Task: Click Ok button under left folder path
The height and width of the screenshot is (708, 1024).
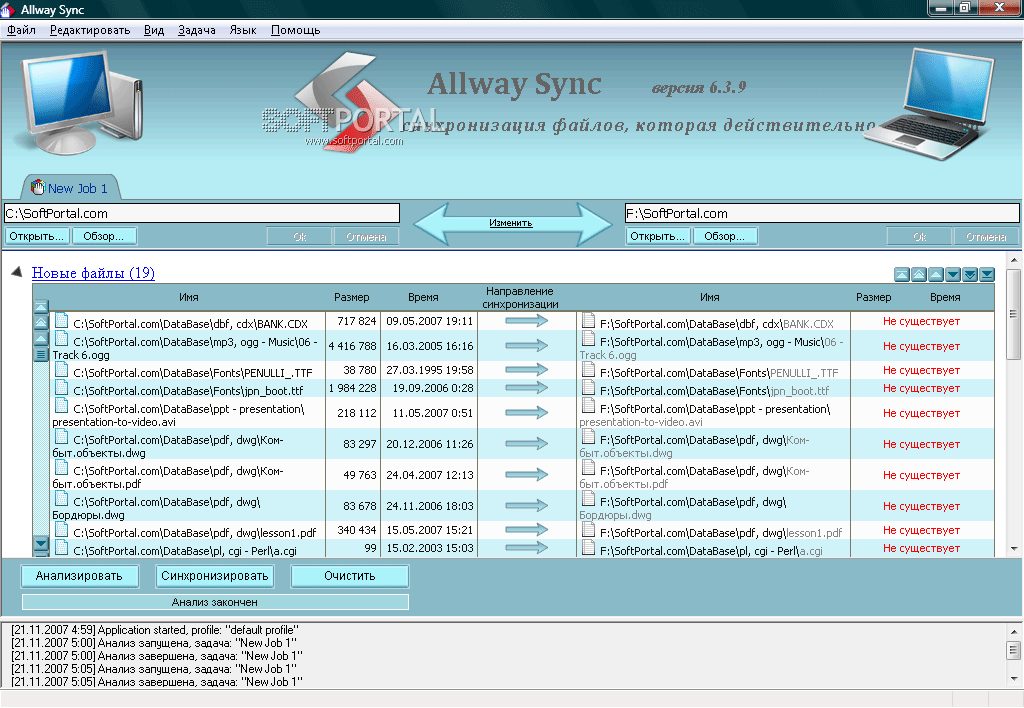Action: point(300,237)
